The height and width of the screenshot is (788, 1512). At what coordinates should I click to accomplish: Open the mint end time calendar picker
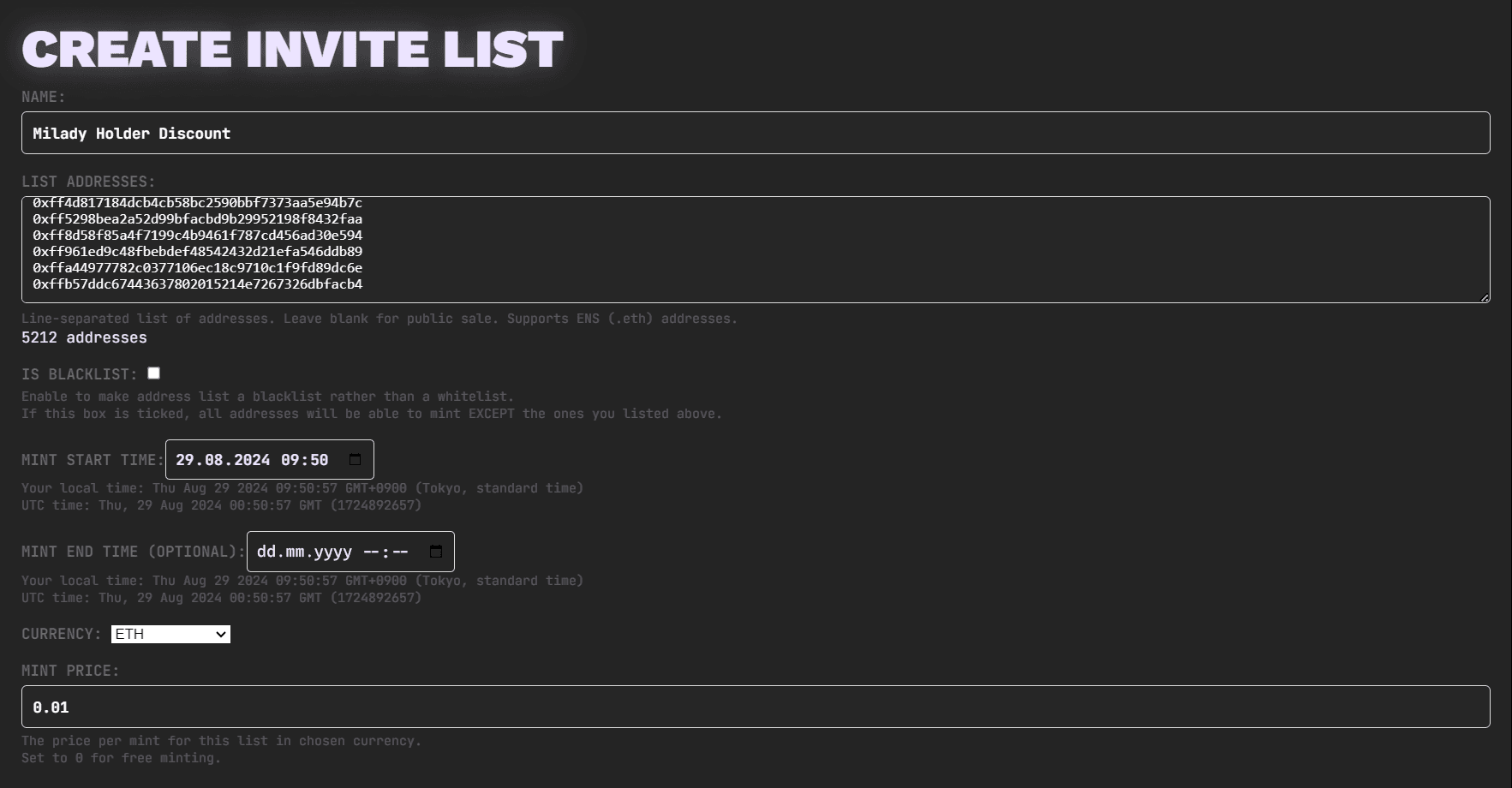point(438,552)
